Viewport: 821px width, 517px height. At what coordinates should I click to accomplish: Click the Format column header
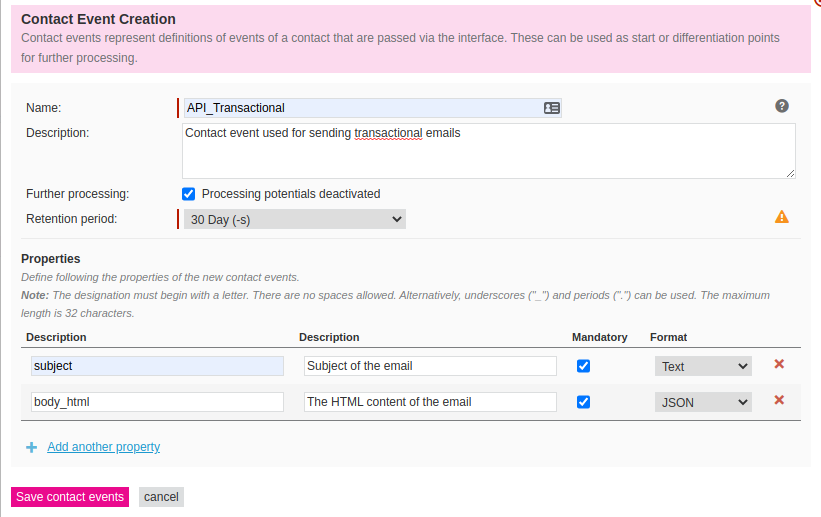(x=669, y=337)
